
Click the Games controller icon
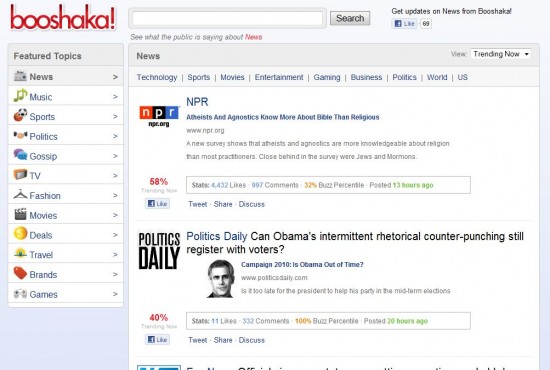pyautogui.click(x=20, y=294)
